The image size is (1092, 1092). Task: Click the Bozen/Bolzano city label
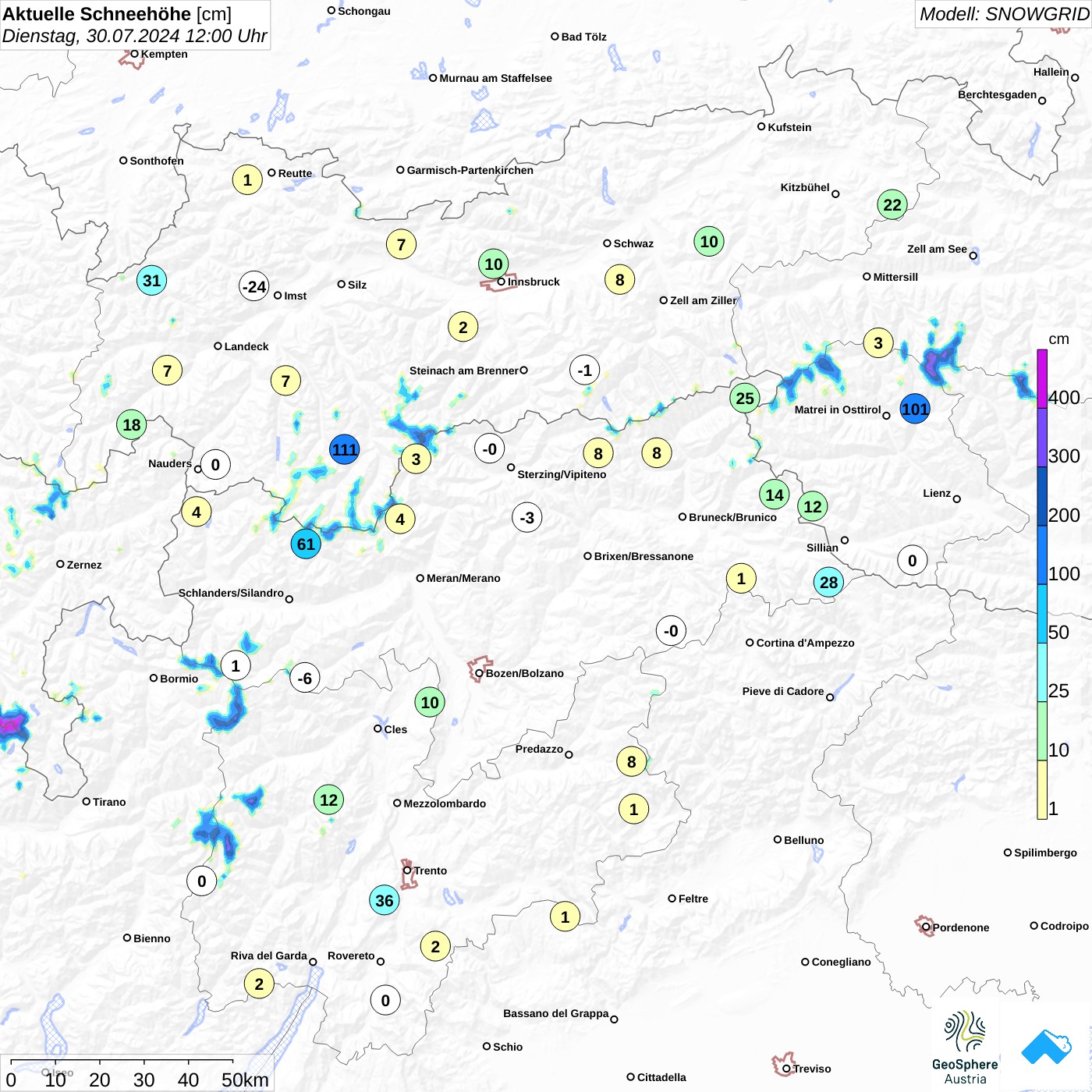click(525, 673)
